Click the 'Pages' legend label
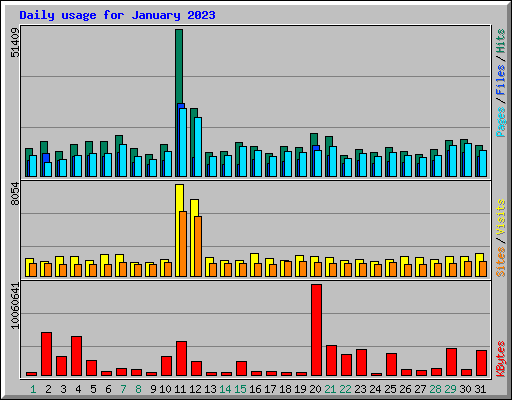 [x=500, y=122]
